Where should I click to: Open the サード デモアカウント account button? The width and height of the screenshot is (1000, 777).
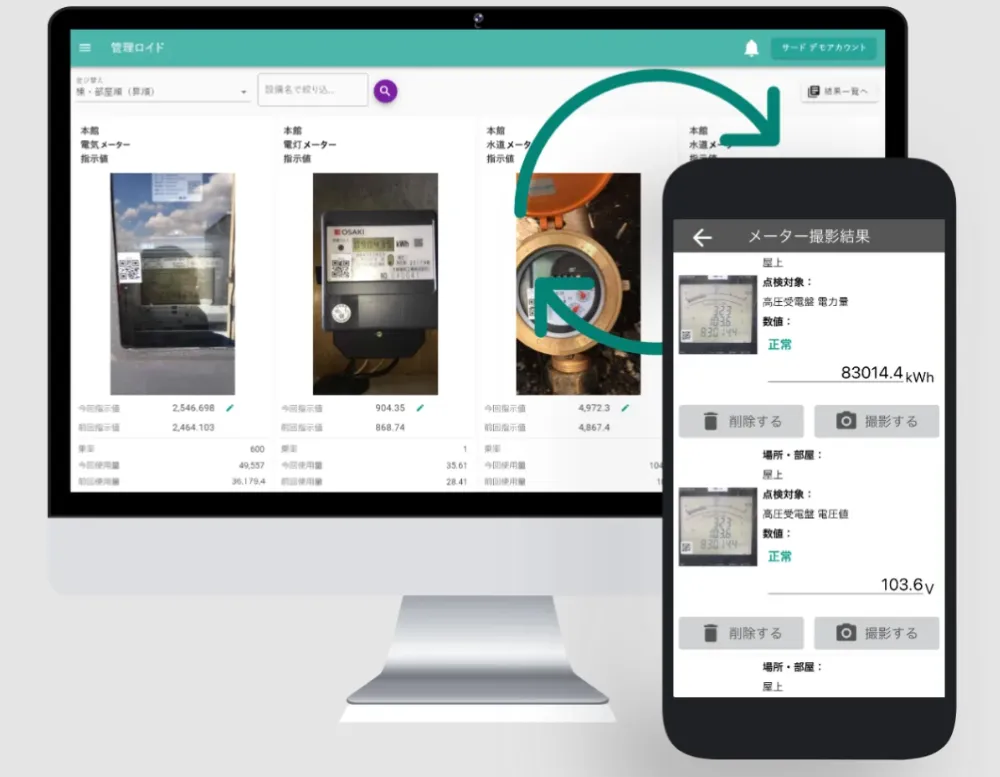tap(823, 48)
